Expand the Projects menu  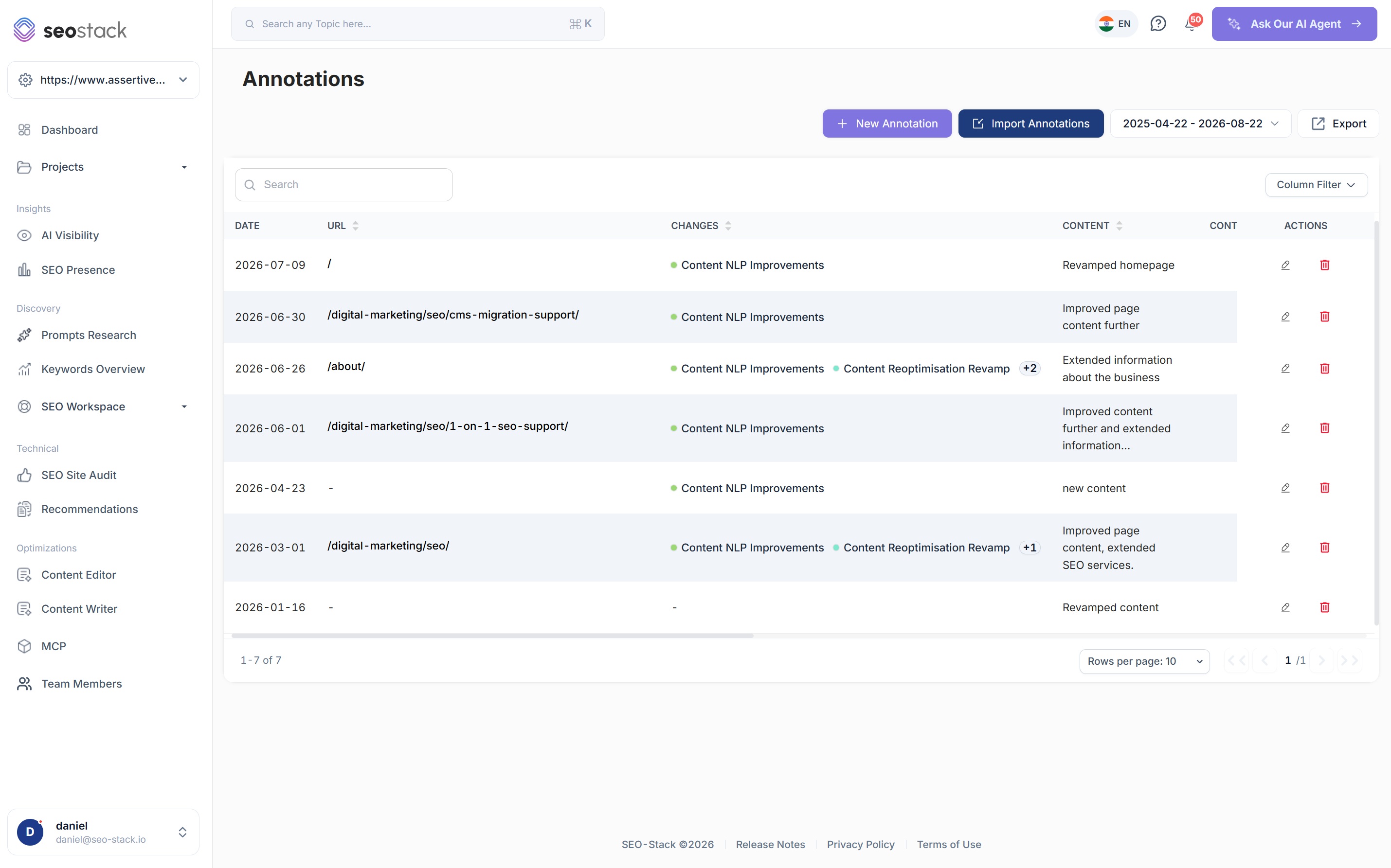coord(103,167)
